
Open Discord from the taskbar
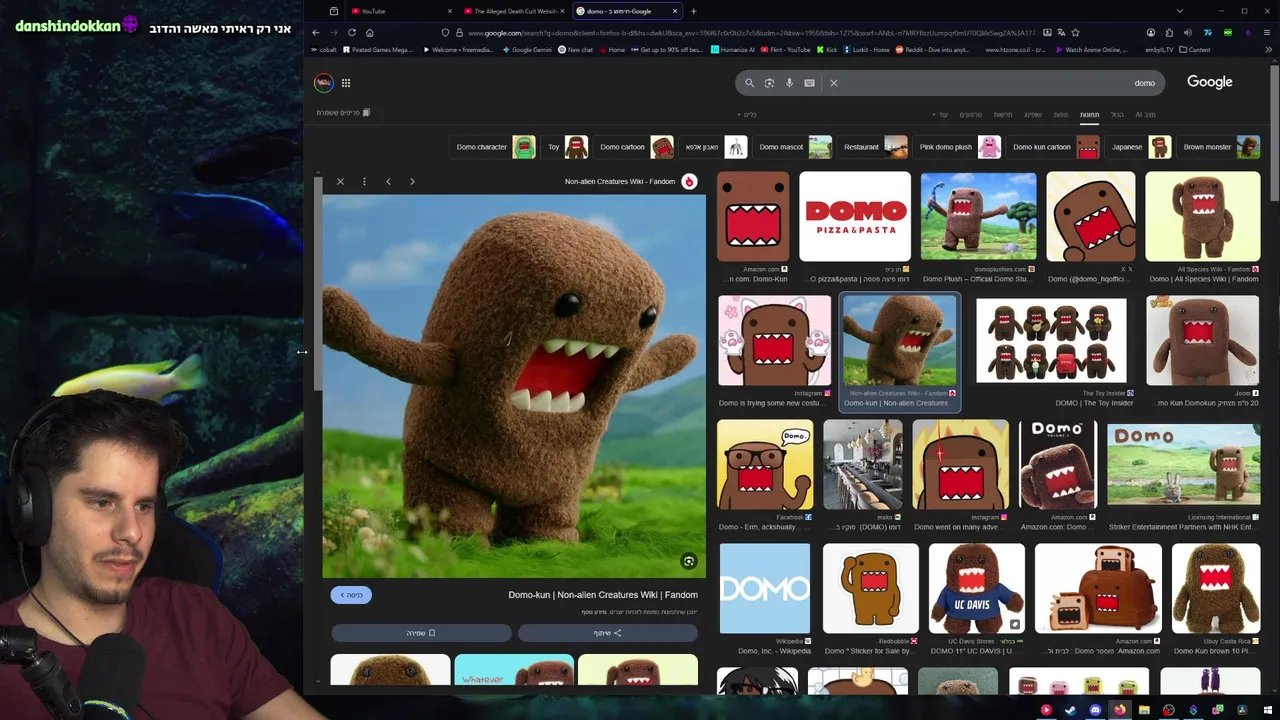(1095, 710)
